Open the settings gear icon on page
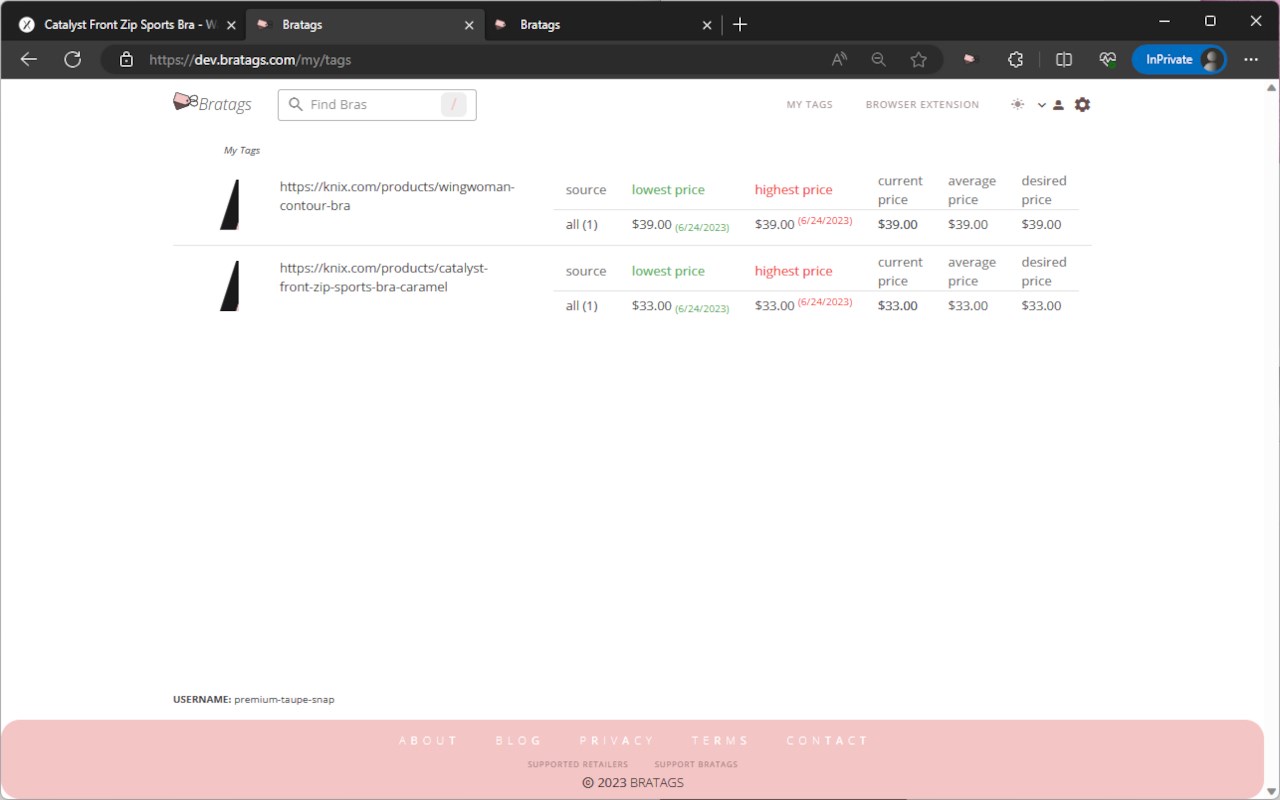This screenshot has width=1280, height=800. tap(1082, 104)
